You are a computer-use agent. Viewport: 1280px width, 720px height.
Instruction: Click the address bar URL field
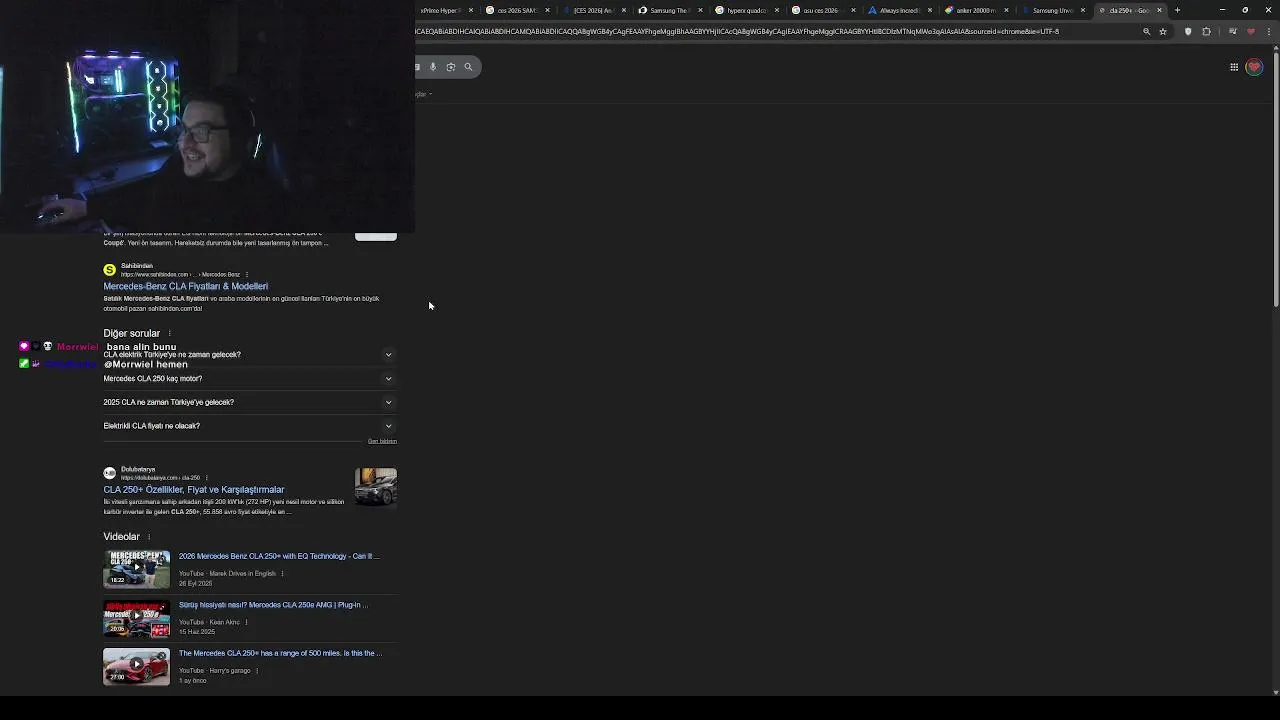point(775,31)
